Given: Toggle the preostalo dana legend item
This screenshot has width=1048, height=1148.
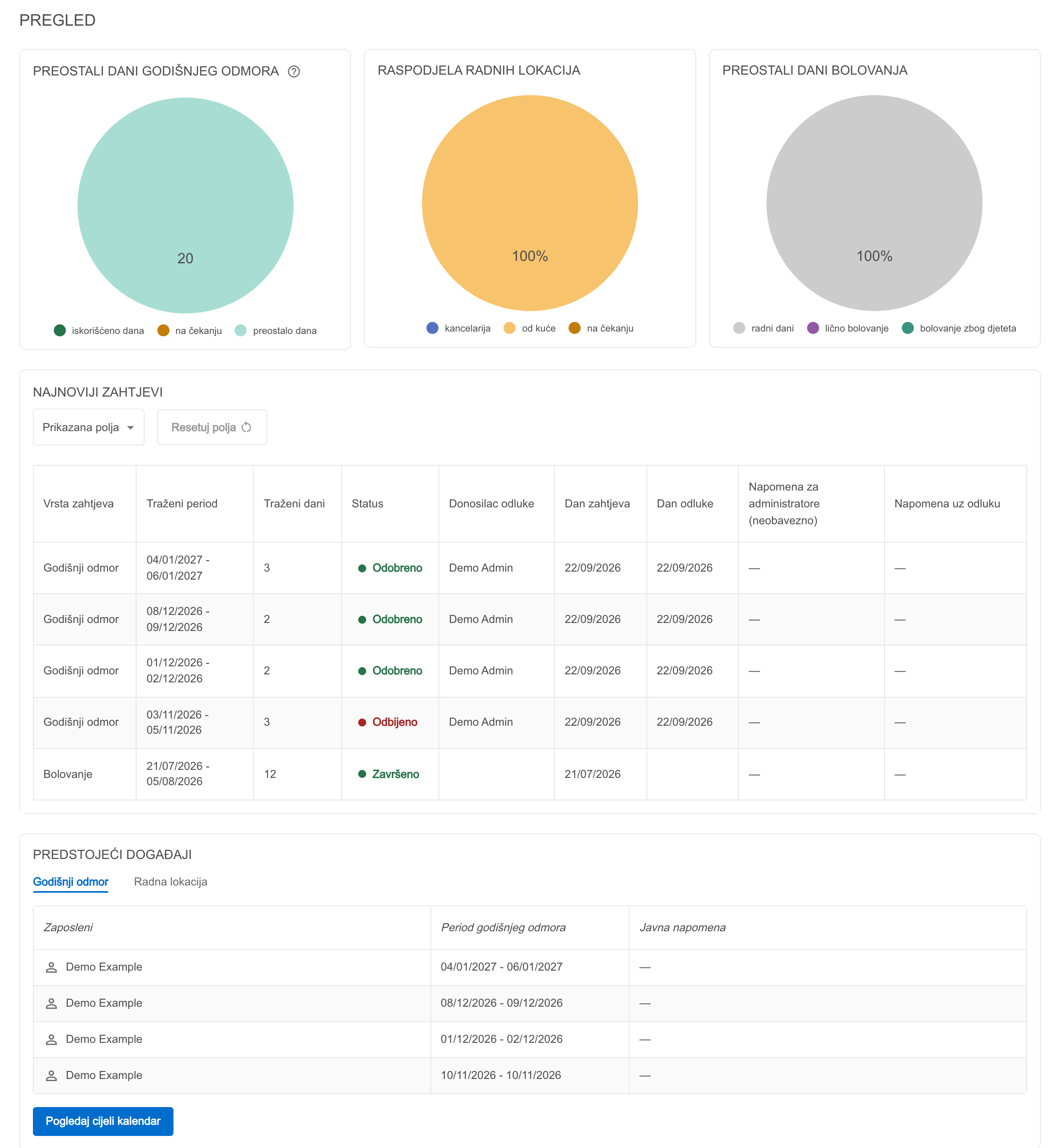Looking at the screenshot, I should coord(276,331).
